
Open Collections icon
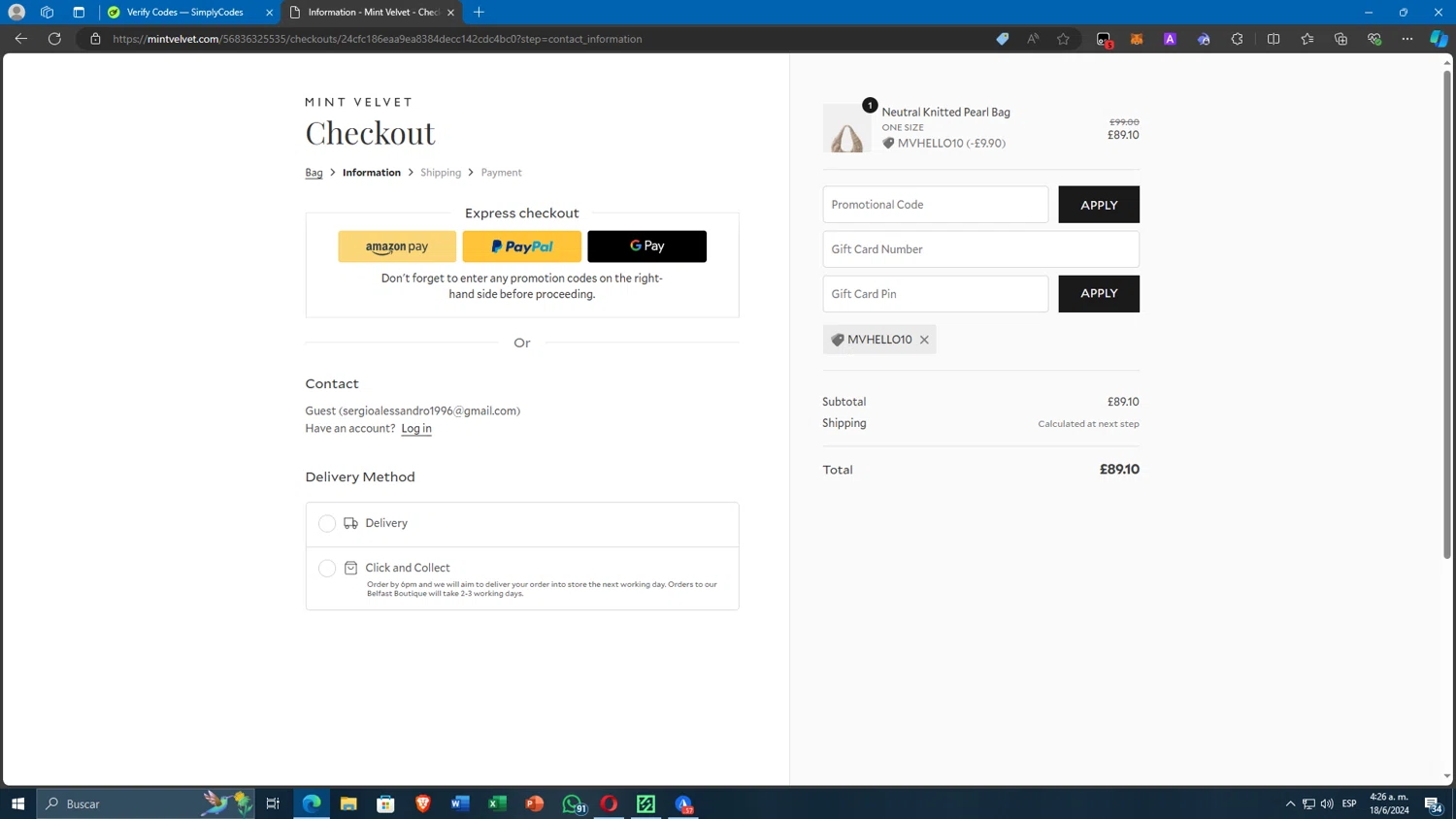[1340, 39]
